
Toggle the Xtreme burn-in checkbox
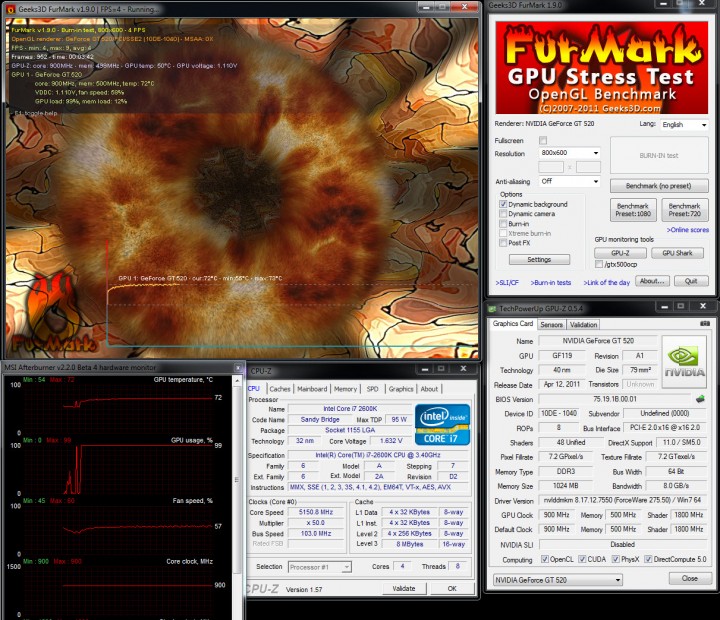point(503,233)
